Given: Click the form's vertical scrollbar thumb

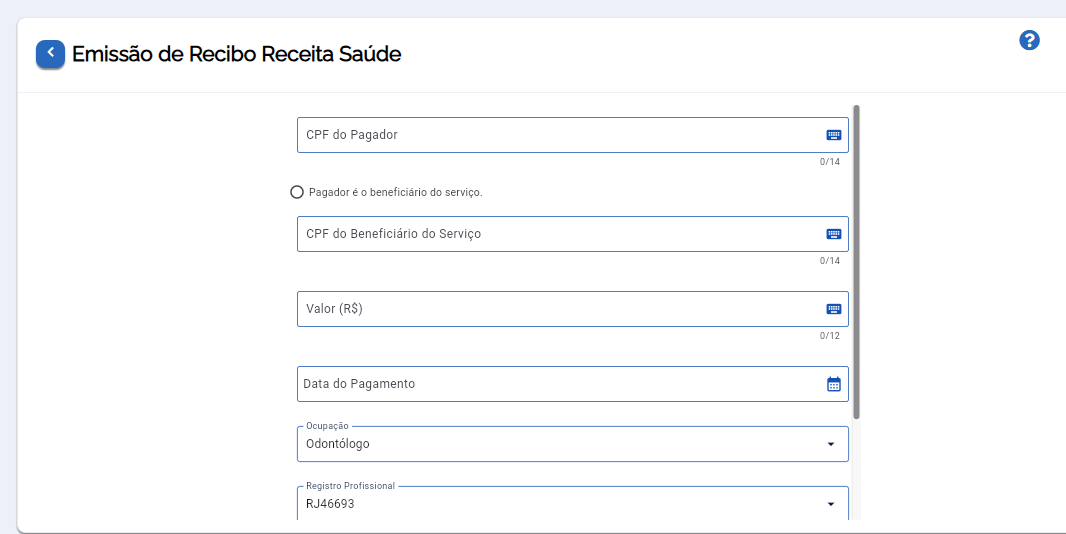Looking at the screenshot, I should pos(857,262).
